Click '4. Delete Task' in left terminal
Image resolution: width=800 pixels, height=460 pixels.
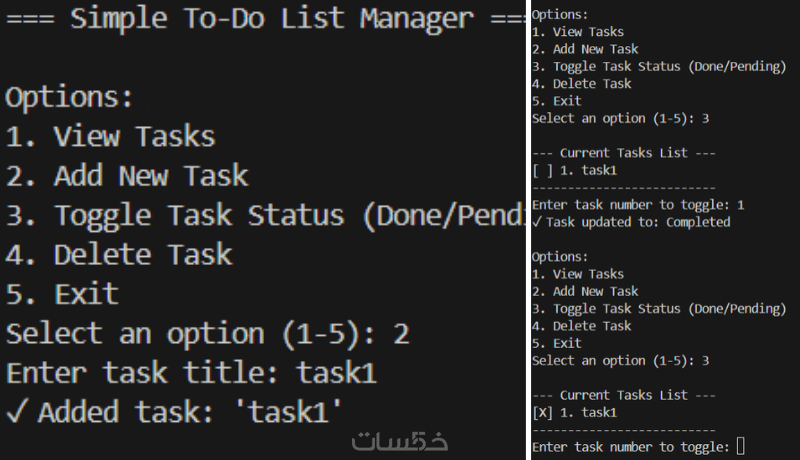pos(119,254)
